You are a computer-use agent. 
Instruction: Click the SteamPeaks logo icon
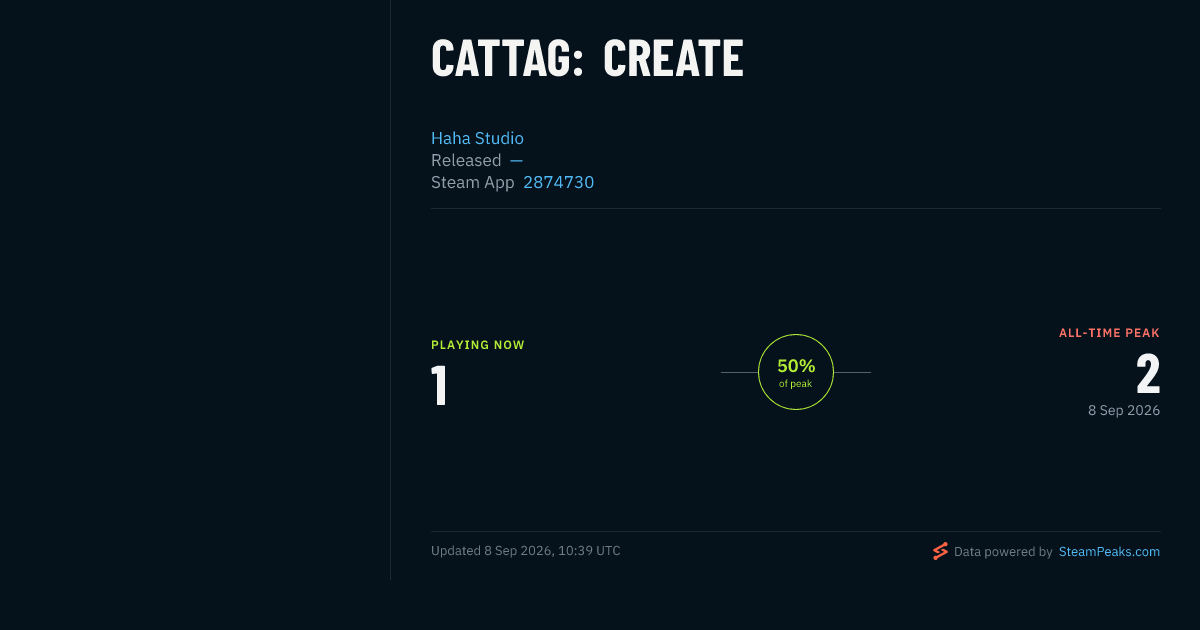click(x=940, y=551)
